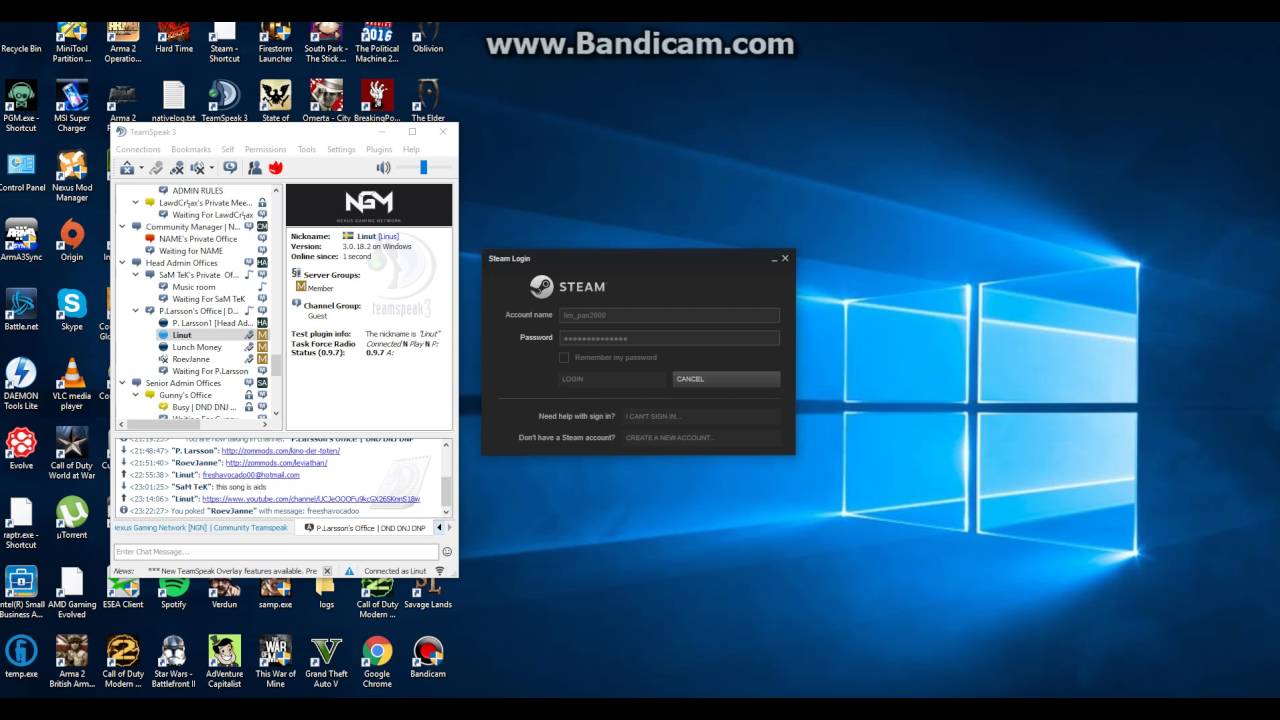Open the uTorrent desktop icon
The height and width of the screenshot is (720, 1280).
coord(72,518)
